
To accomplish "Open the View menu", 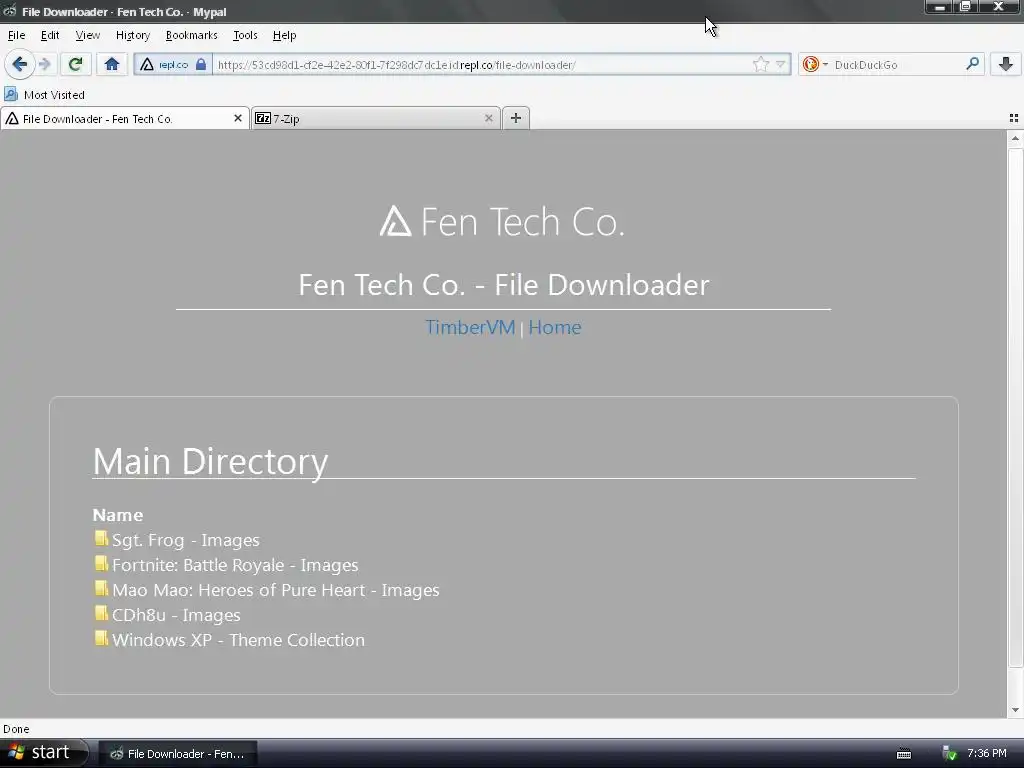I will point(88,35).
